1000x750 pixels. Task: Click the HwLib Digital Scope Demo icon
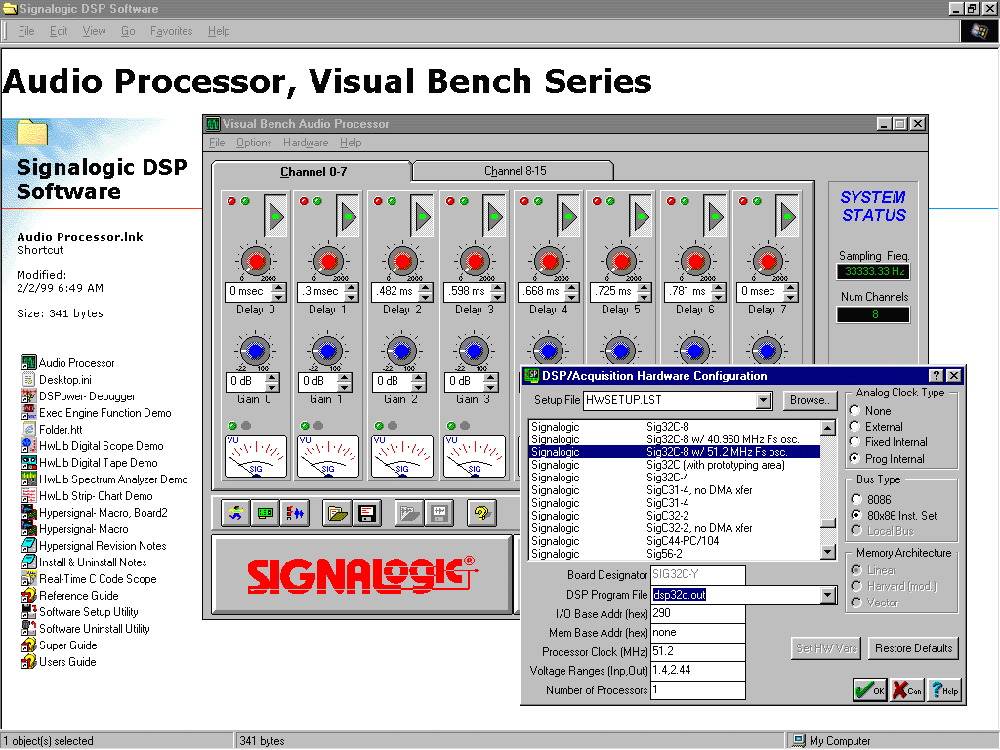[29, 446]
